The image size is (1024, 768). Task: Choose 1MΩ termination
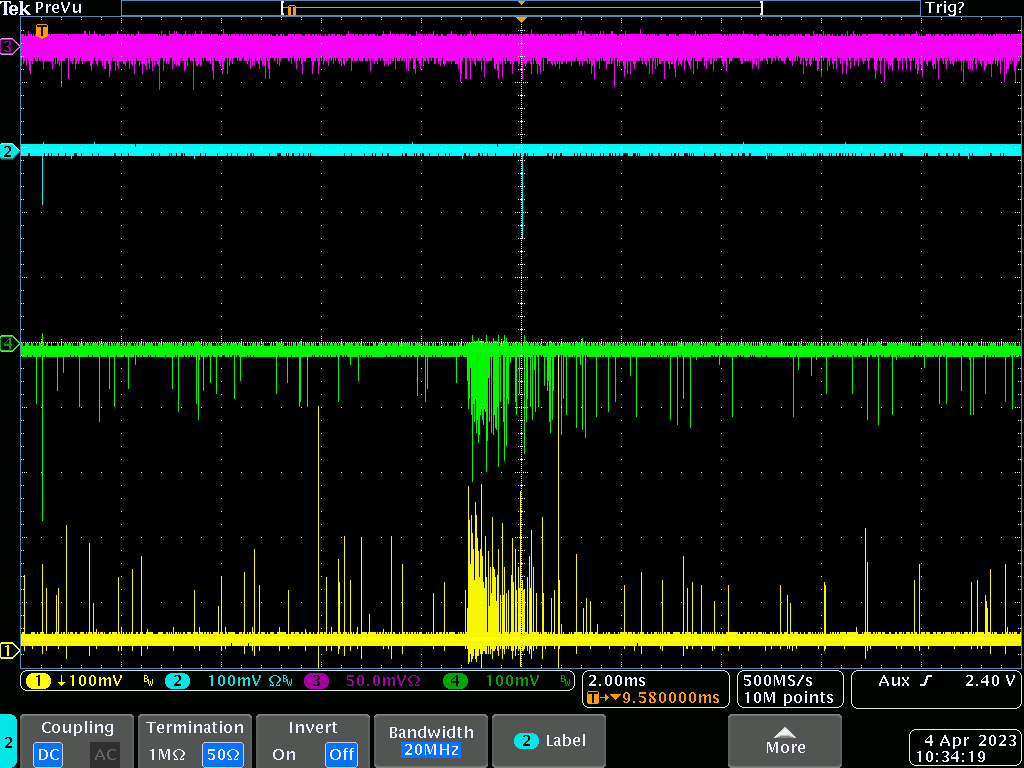pos(166,754)
